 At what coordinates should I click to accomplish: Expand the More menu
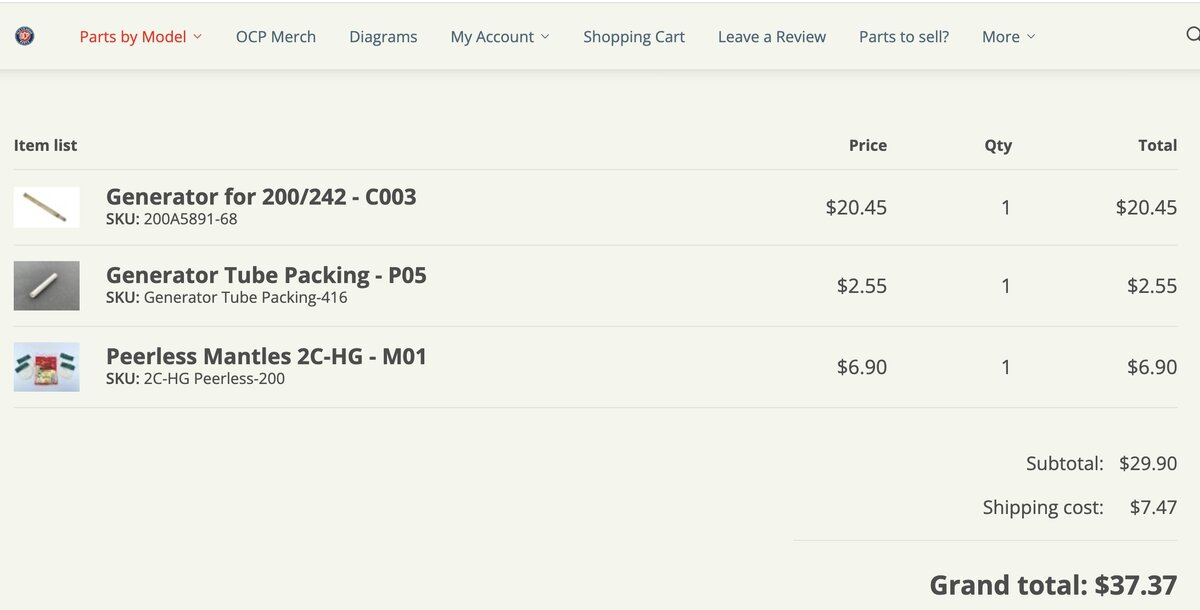pyautogui.click(x=1008, y=36)
